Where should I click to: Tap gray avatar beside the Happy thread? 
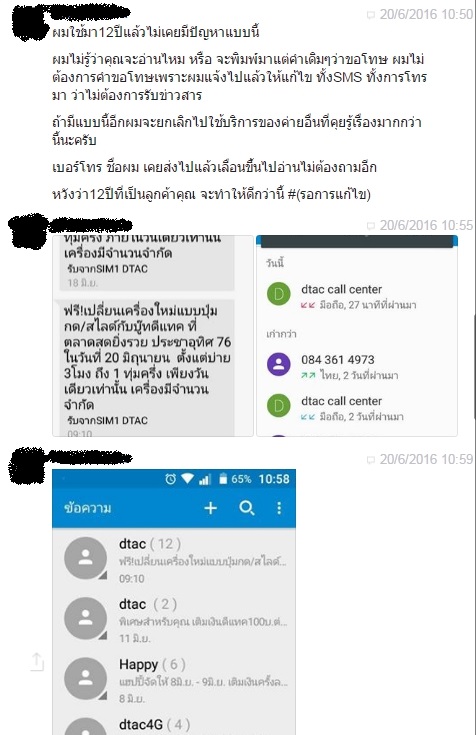[x=85, y=678]
